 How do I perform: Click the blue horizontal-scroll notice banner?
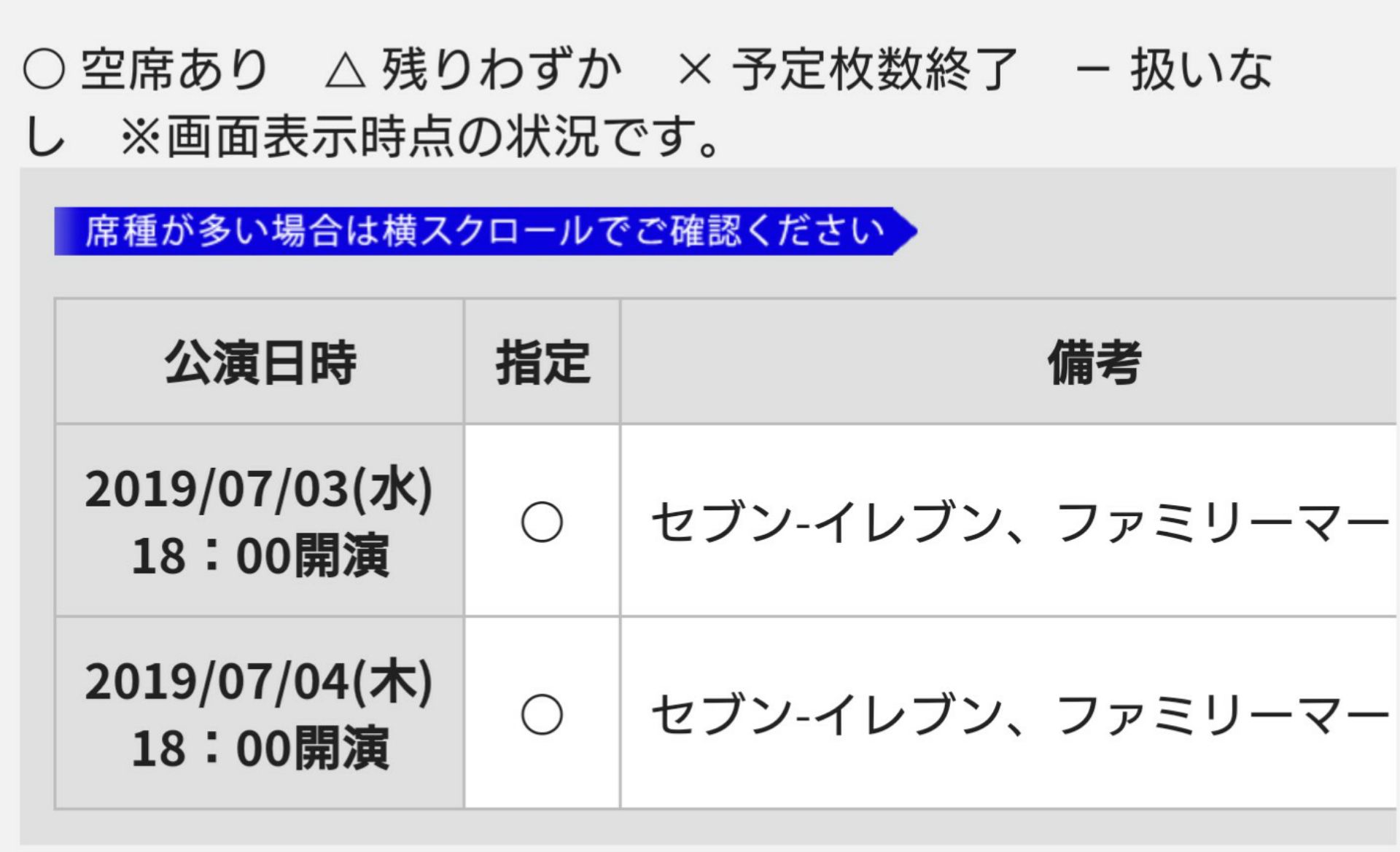pyautogui.click(x=485, y=232)
